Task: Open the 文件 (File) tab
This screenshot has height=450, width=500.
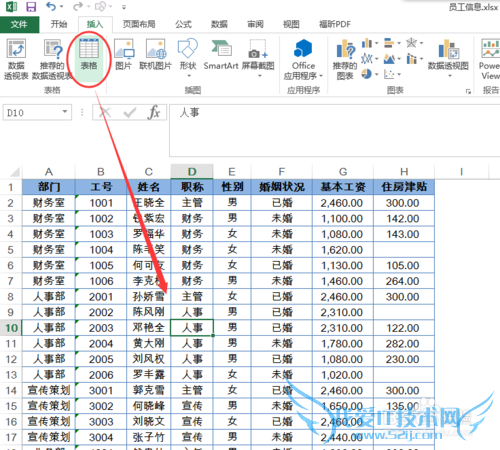Action: point(19,24)
